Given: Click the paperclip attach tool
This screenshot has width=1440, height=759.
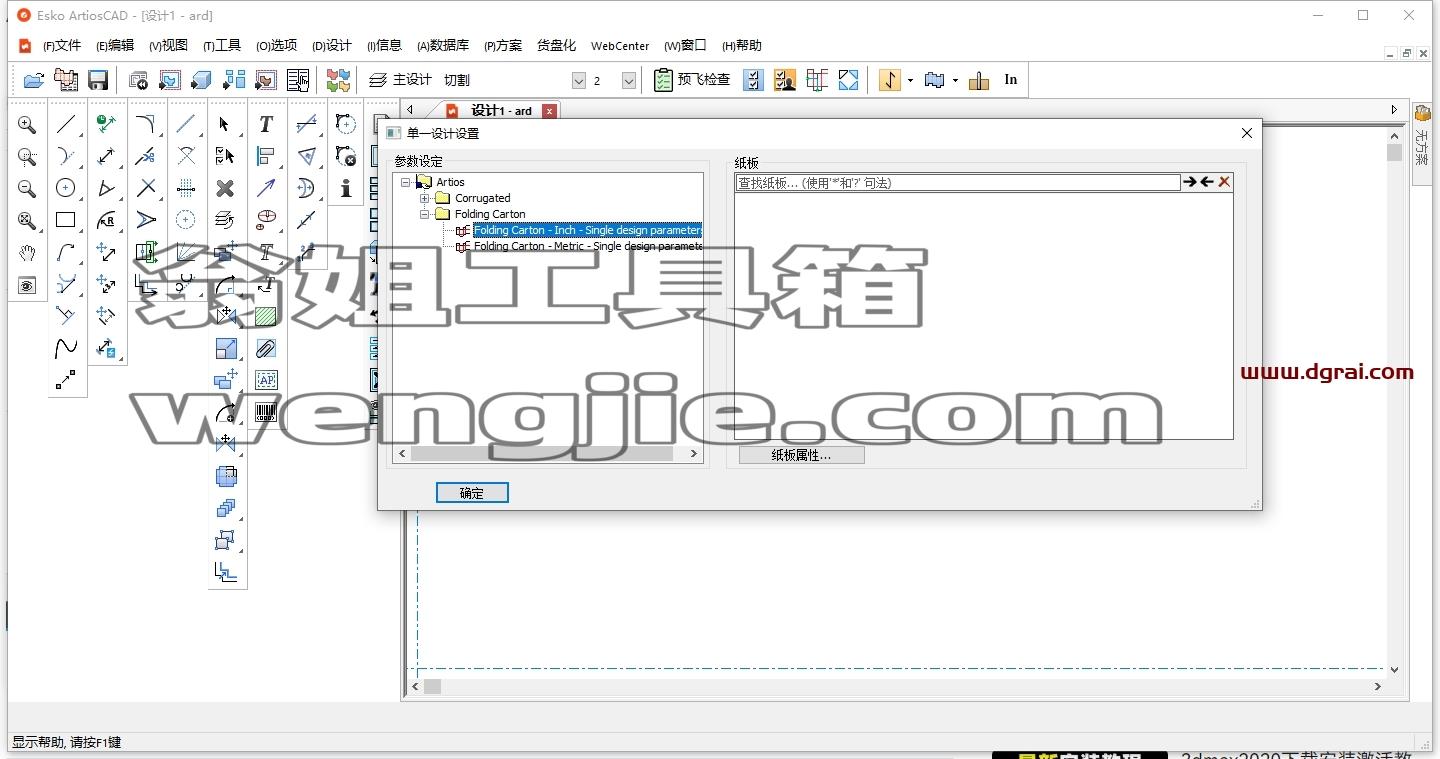Looking at the screenshot, I should point(266,348).
